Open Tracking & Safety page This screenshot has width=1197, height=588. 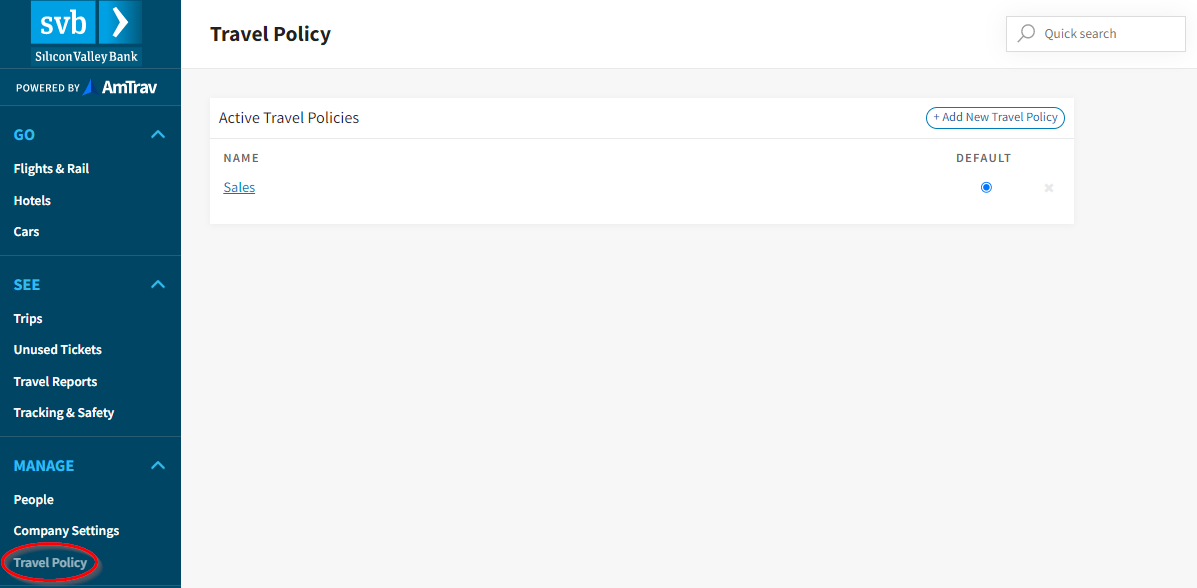coord(63,413)
